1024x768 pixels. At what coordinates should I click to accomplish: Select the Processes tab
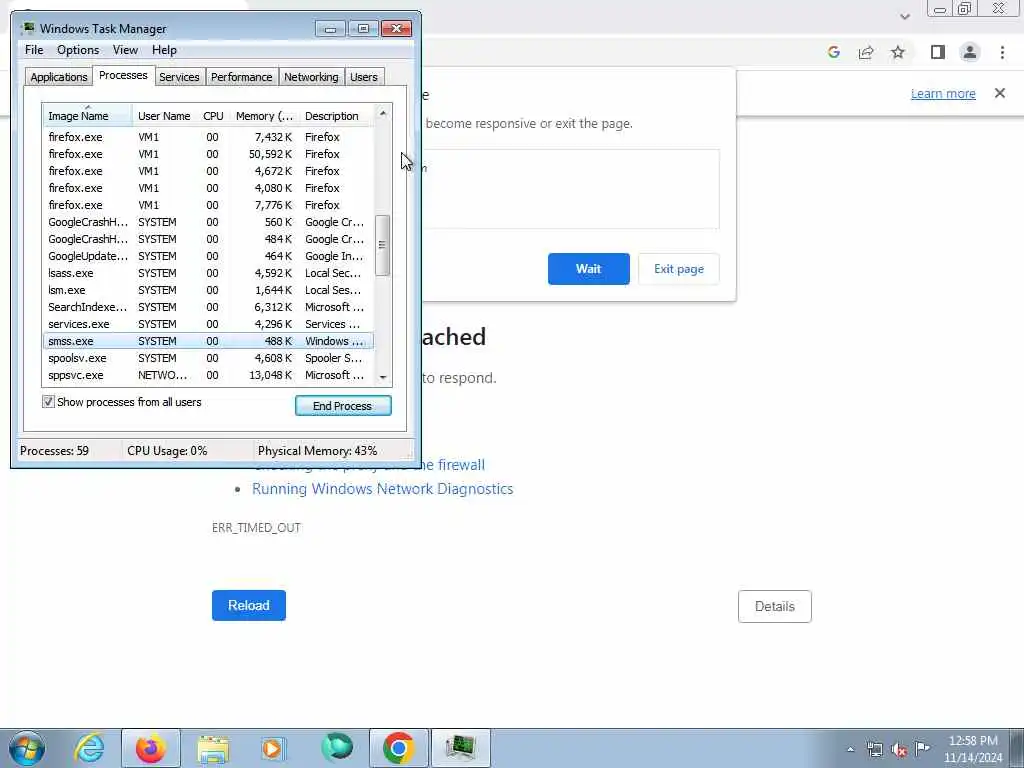pos(123,76)
